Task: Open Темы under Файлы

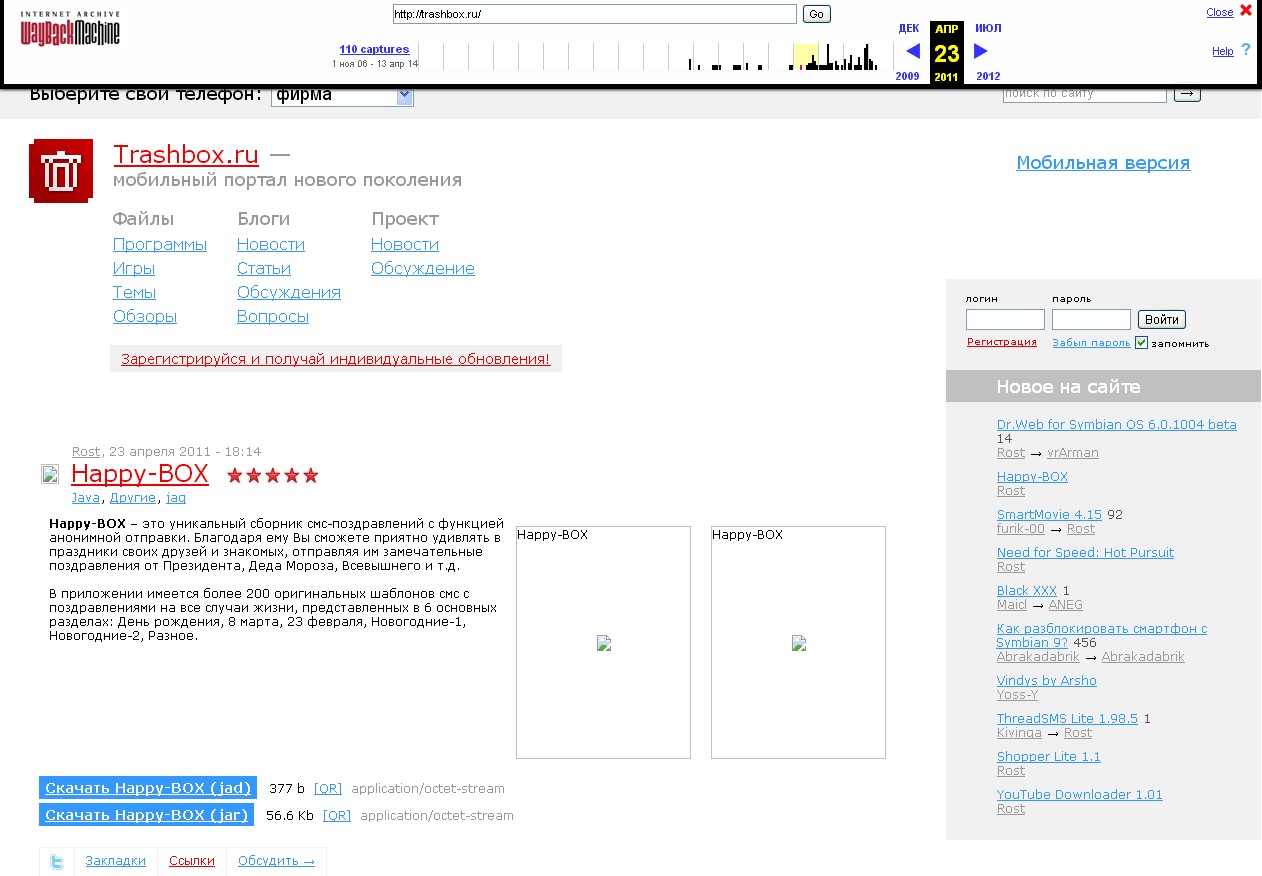Action: point(134,293)
